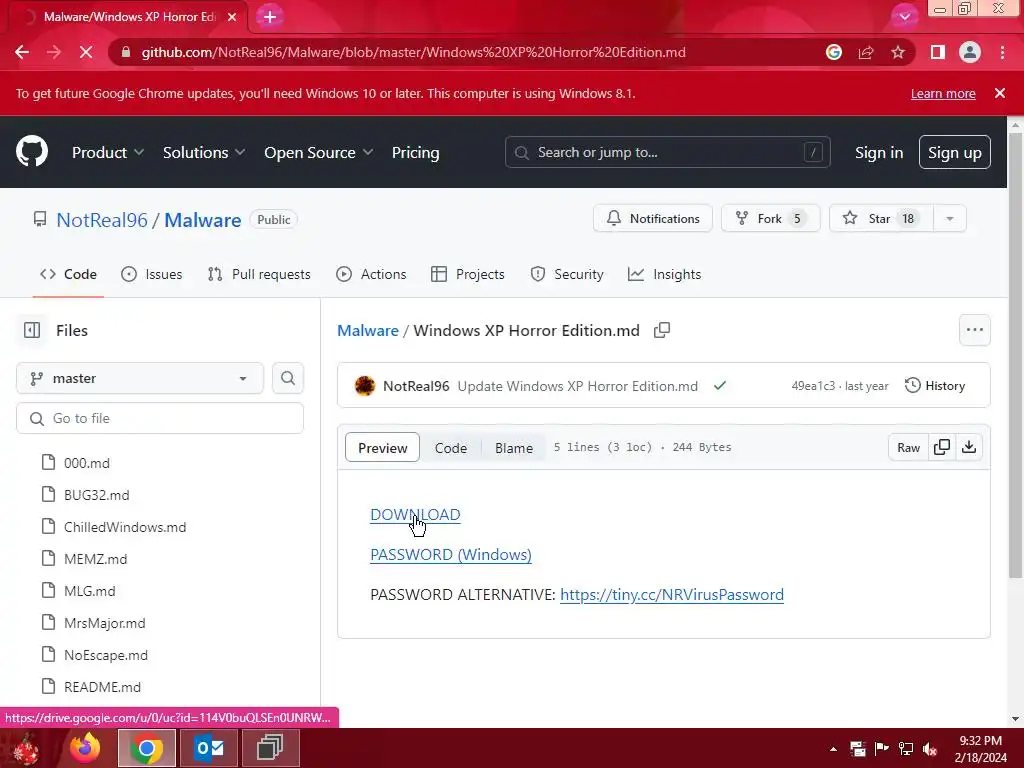The width and height of the screenshot is (1024, 768).
Task: Switch to the Code tab
Action: tap(68, 274)
